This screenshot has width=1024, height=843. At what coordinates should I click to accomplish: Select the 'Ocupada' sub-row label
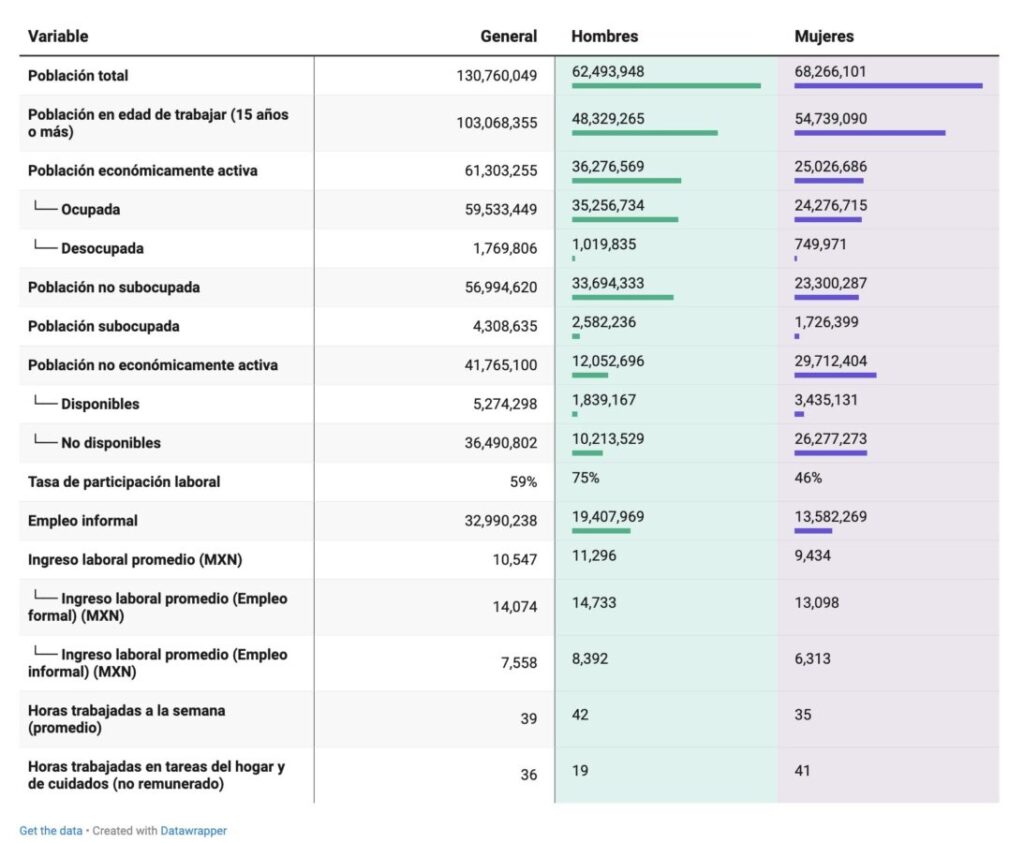[90, 210]
